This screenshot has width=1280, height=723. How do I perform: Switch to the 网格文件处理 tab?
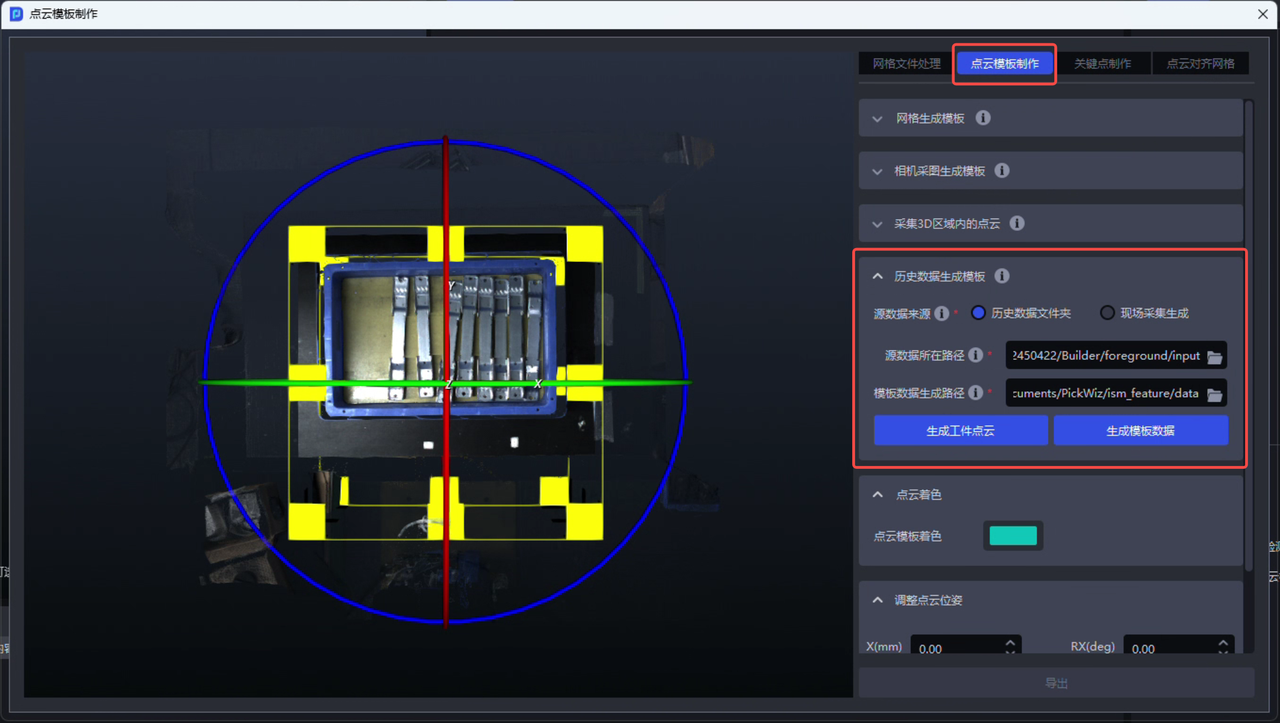pos(906,64)
